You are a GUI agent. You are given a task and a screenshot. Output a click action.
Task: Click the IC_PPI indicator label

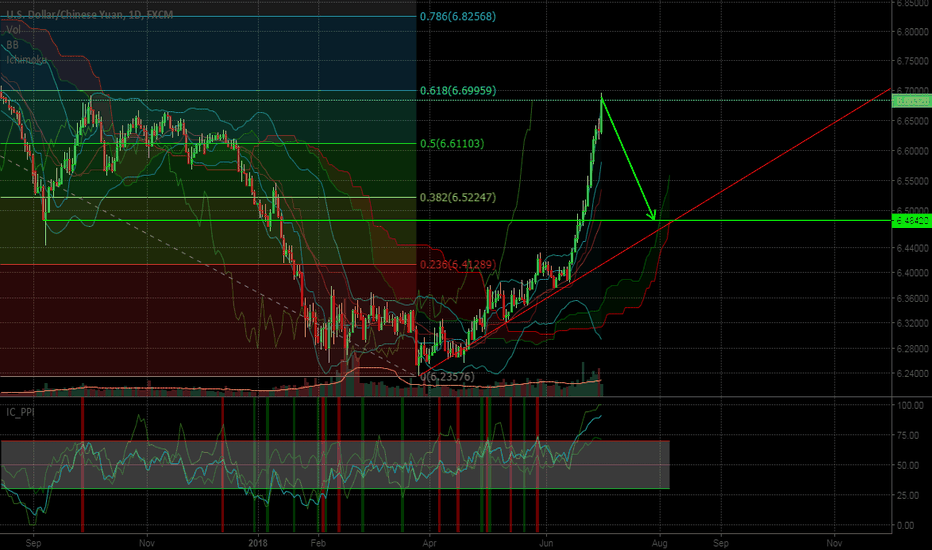[20, 412]
